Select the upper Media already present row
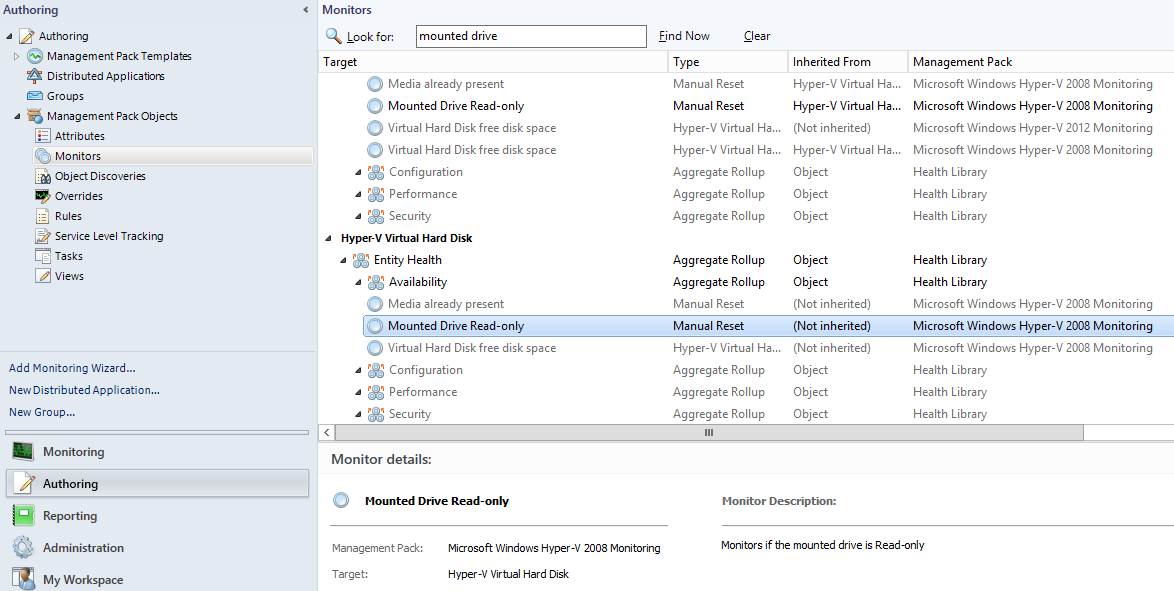This screenshot has height=591, width=1174. click(768, 84)
